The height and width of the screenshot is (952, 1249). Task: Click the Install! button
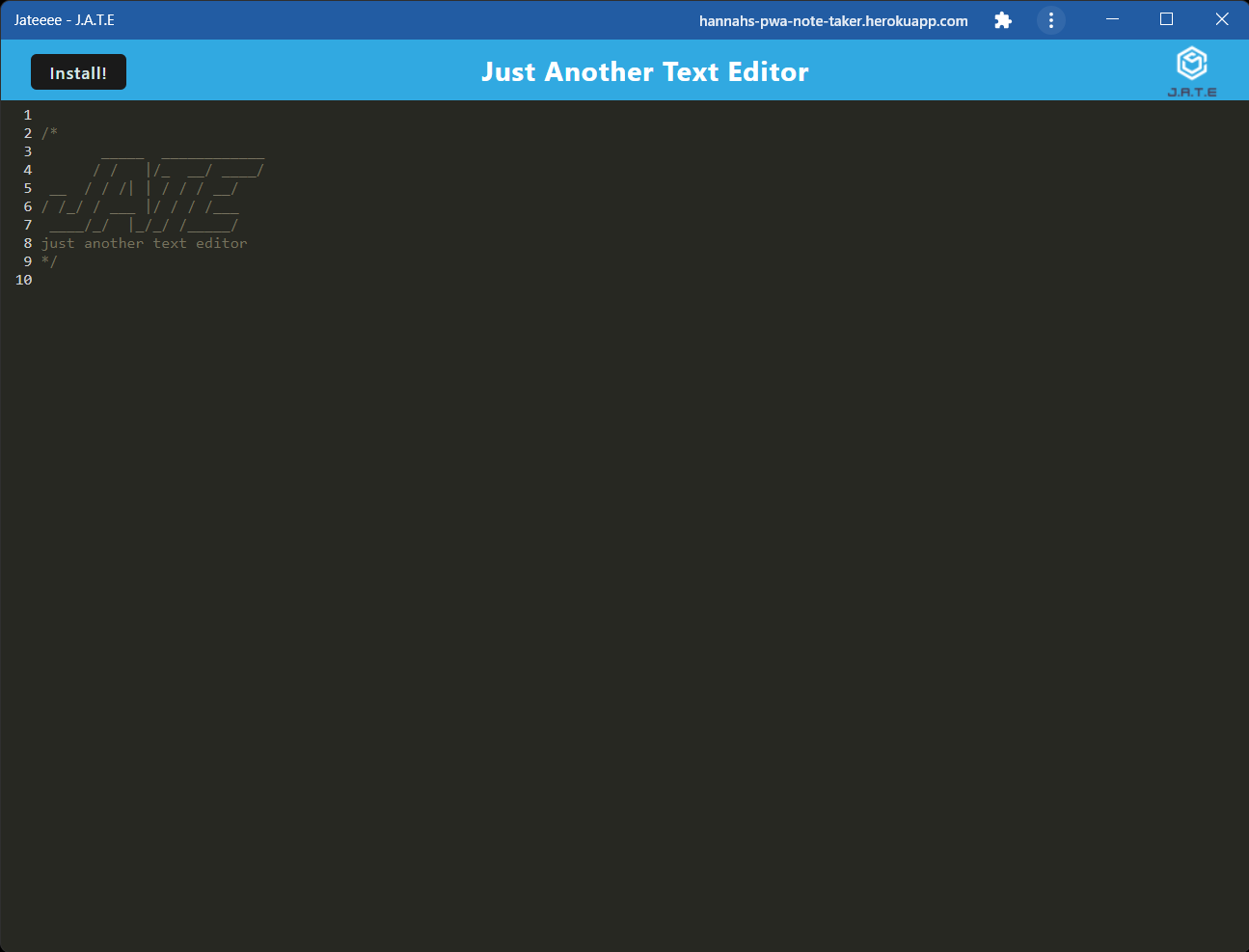(x=78, y=71)
